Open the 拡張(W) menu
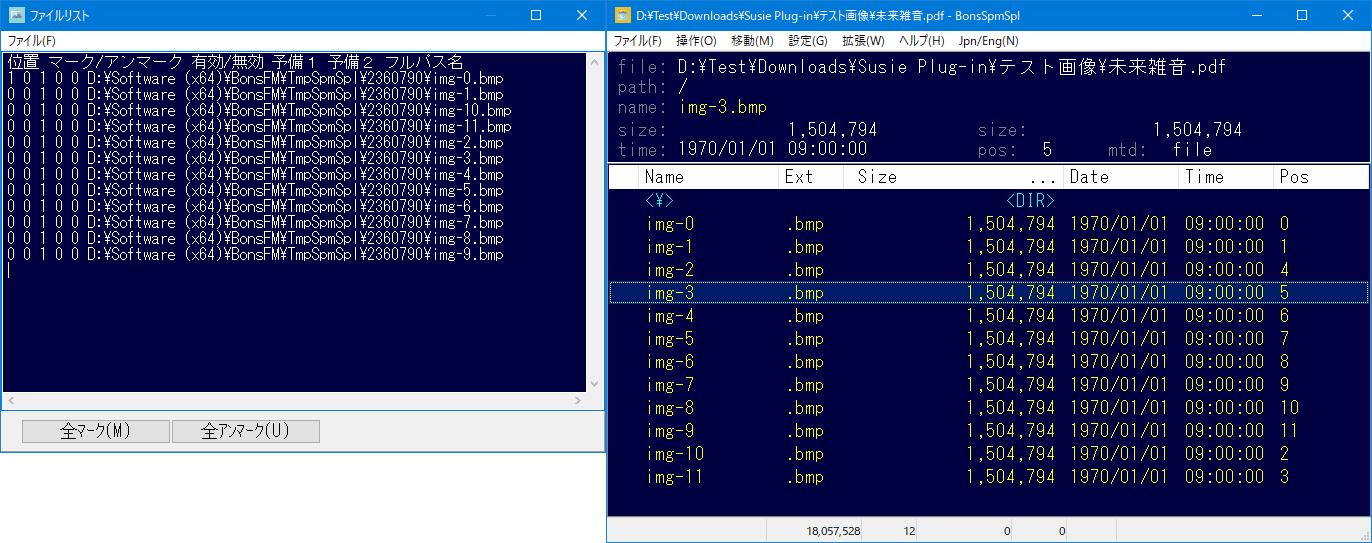This screenshot has width=1372, height=543. (x=863, y=41)
